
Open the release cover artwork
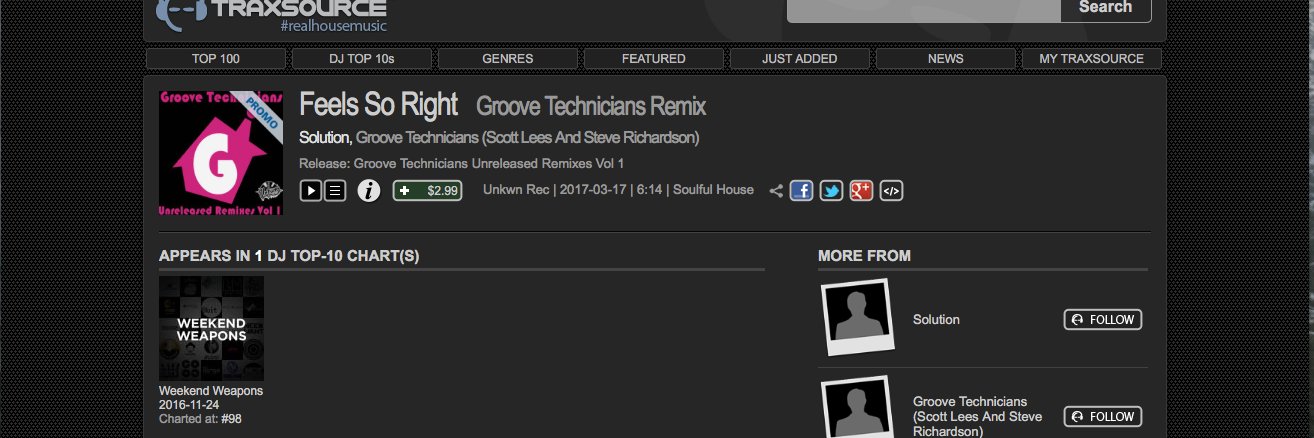coord(221,152)
